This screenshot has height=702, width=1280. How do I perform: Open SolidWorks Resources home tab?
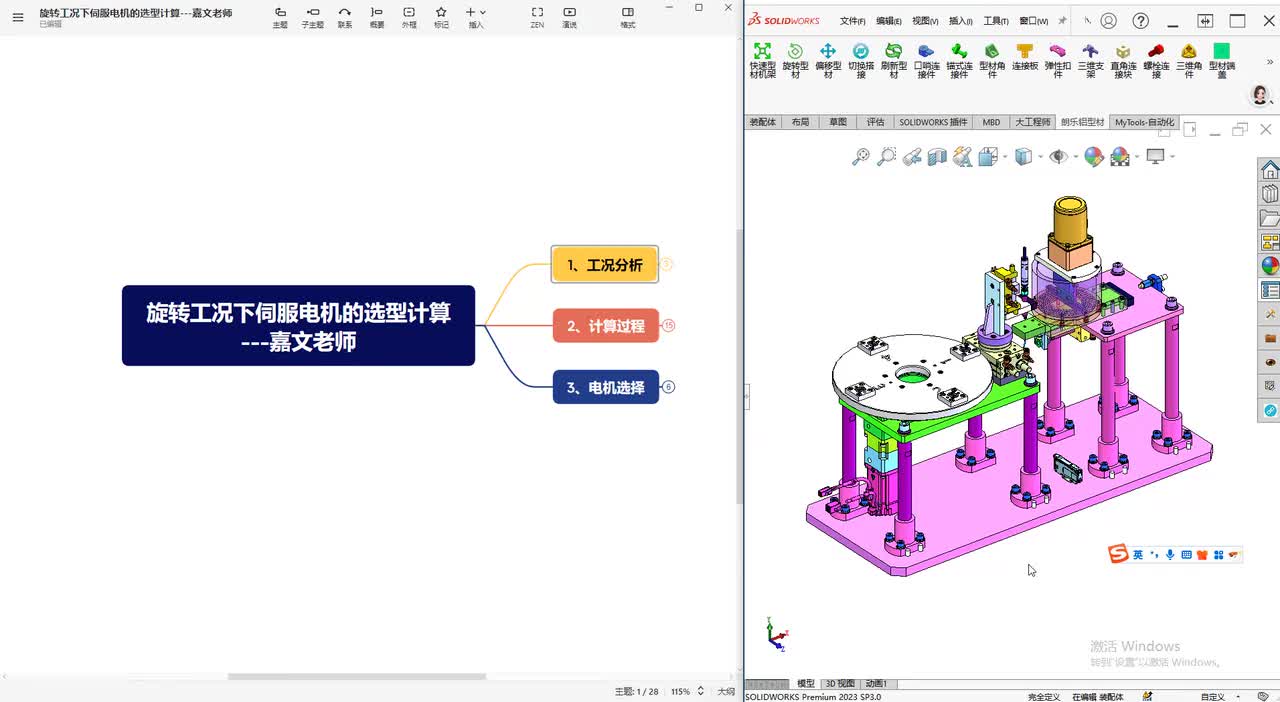(x=1269, y=169)
